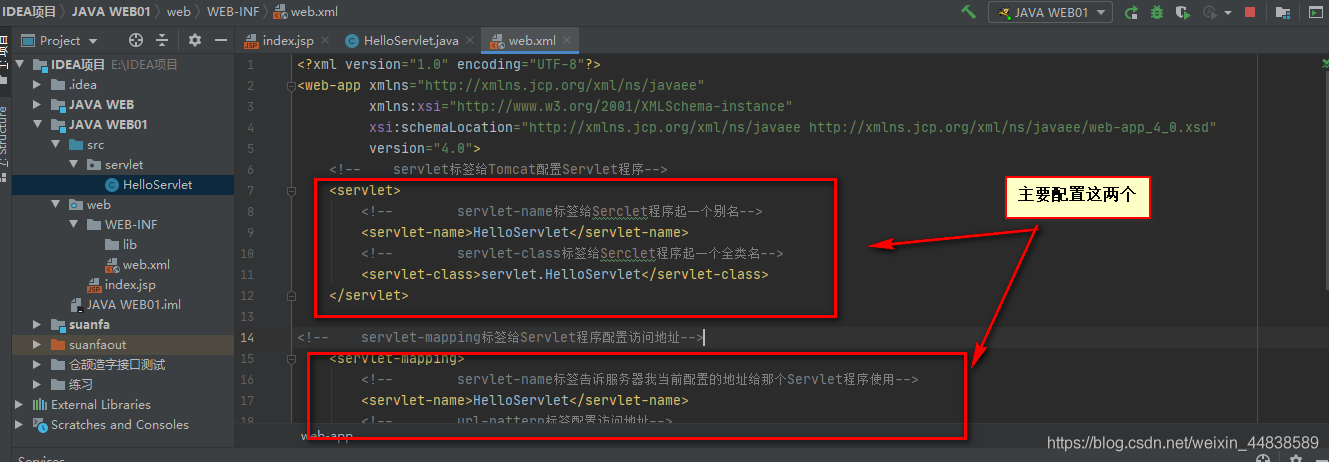Run with coverage using the shield icon
Image resolution: width=1329 pixels, height=462 pixels.
tap(1182, 12)
